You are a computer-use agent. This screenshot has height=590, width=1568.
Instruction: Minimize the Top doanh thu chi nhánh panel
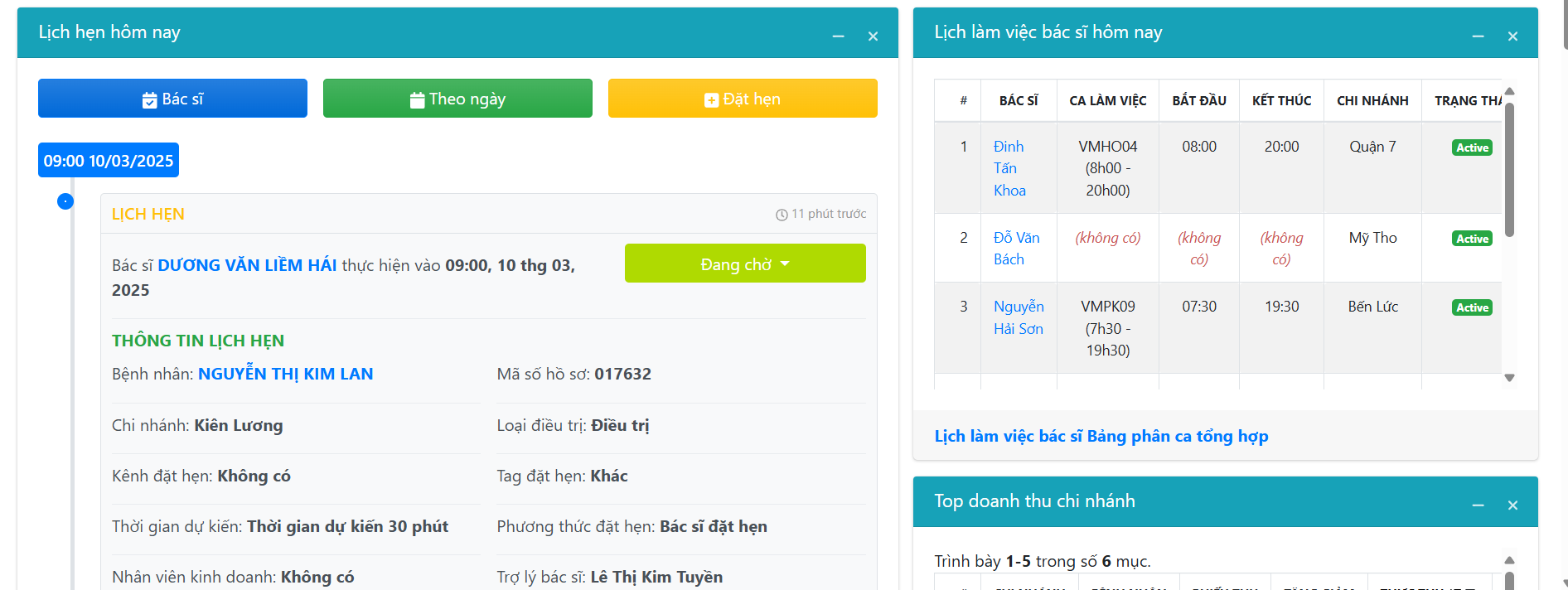[1478, 505]
